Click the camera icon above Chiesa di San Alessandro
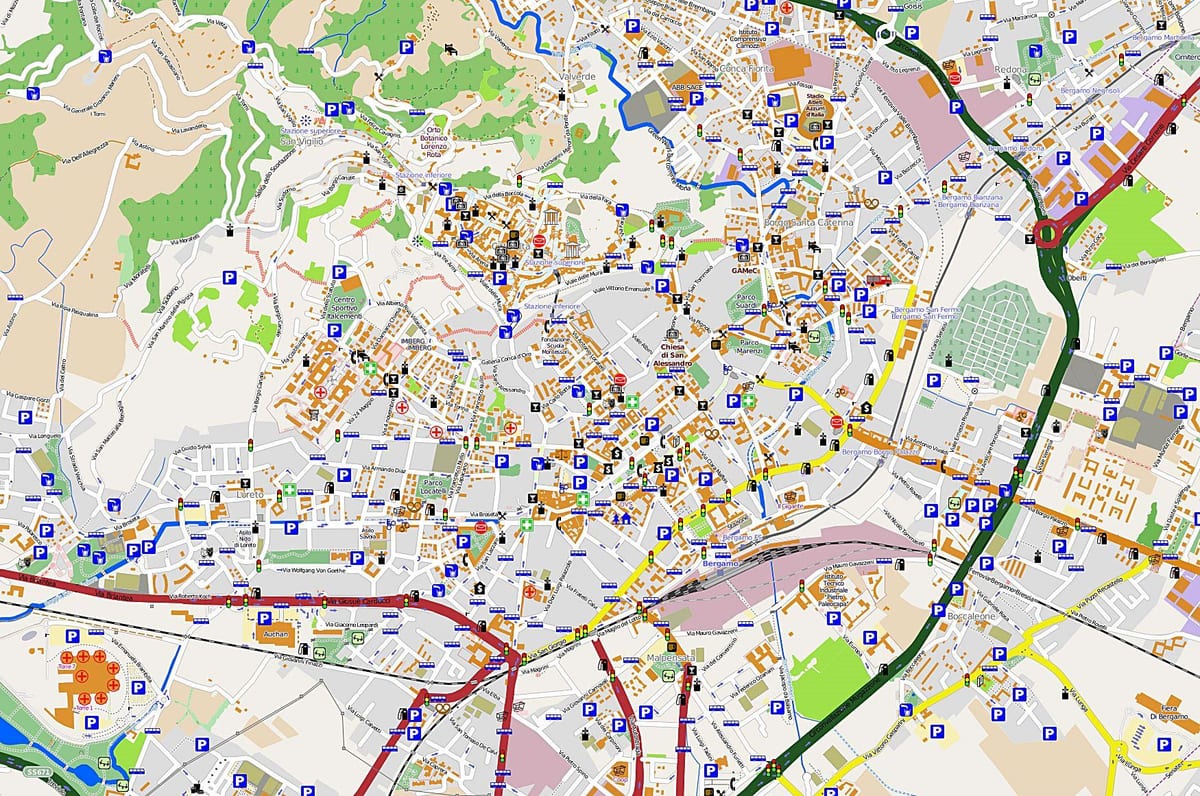Screen dimensions: 1200x796 [672, 334]
